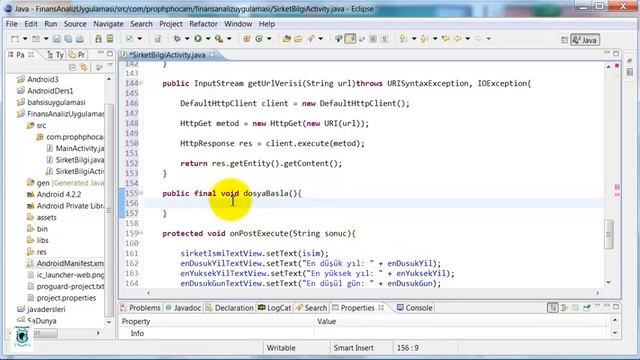The width and height of the screenshot is (640, 360).
Task: Open the Back history dropdown arrow
Action: [x=467, y=39]
